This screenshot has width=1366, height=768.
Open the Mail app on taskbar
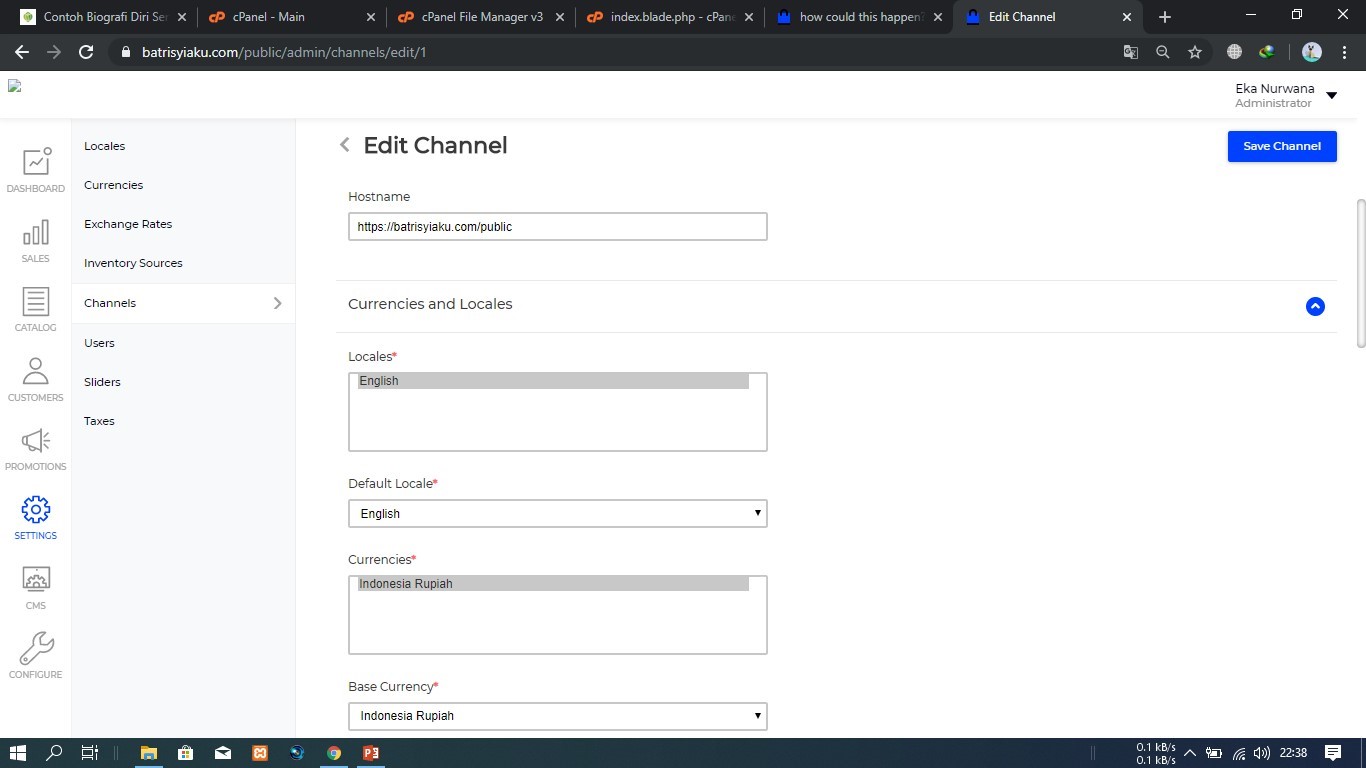(x=222, y=753)
